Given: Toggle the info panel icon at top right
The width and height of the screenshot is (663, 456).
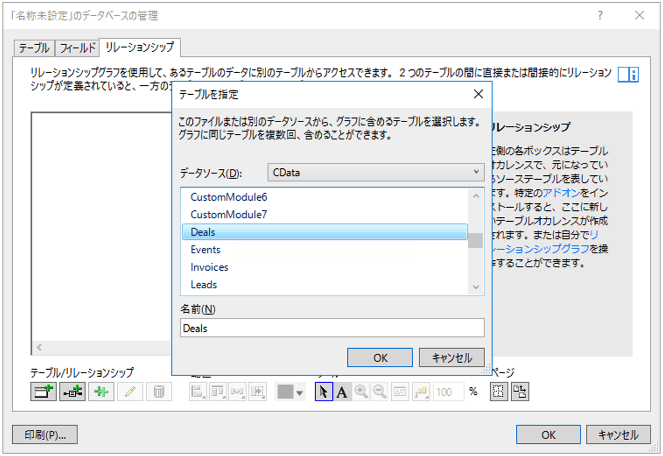Looking at the screenshot, I should (x=628, y=74).
